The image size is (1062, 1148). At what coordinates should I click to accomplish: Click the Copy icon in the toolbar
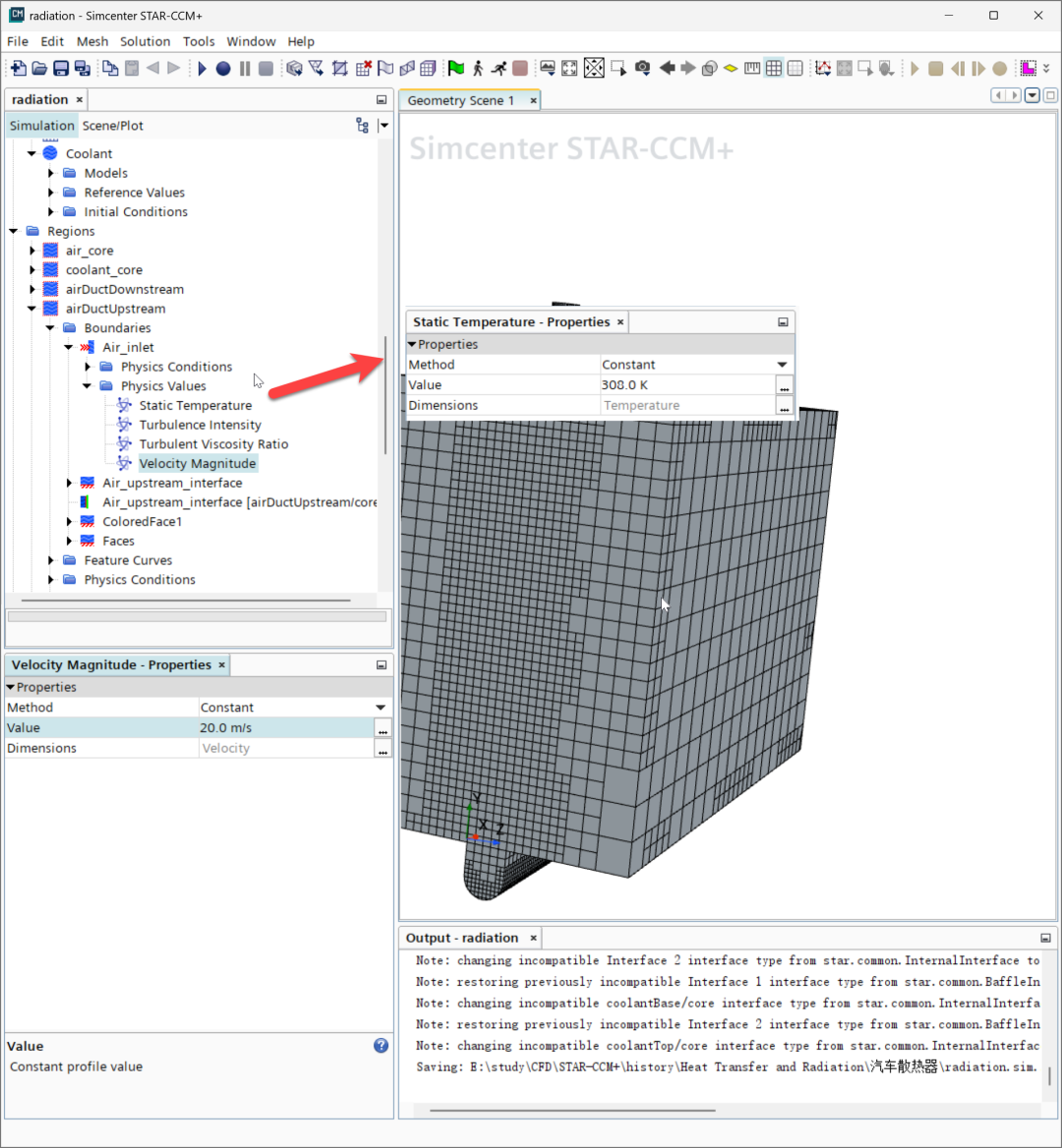110,68
